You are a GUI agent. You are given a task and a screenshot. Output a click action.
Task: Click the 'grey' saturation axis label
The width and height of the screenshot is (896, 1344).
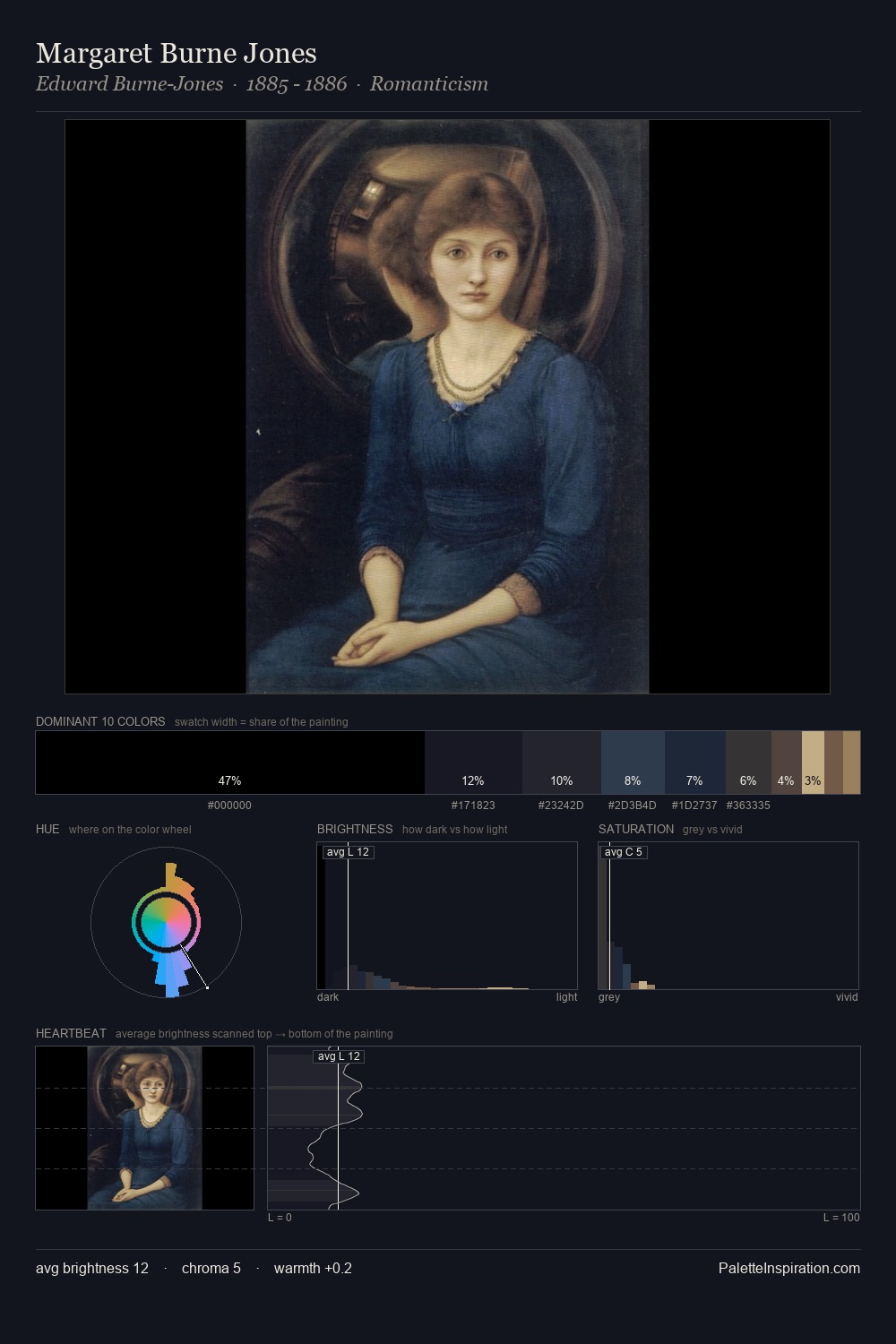(609, 997)
